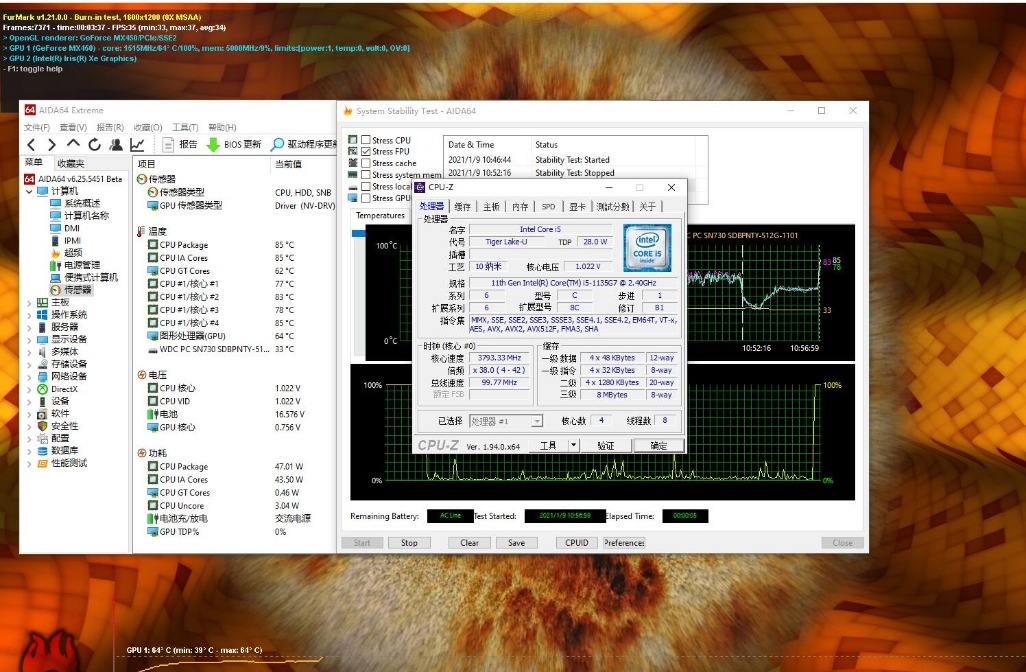Switch to the 显卡 tab in CPU-Z
1026x672 pixels.
tap(577, 207)
